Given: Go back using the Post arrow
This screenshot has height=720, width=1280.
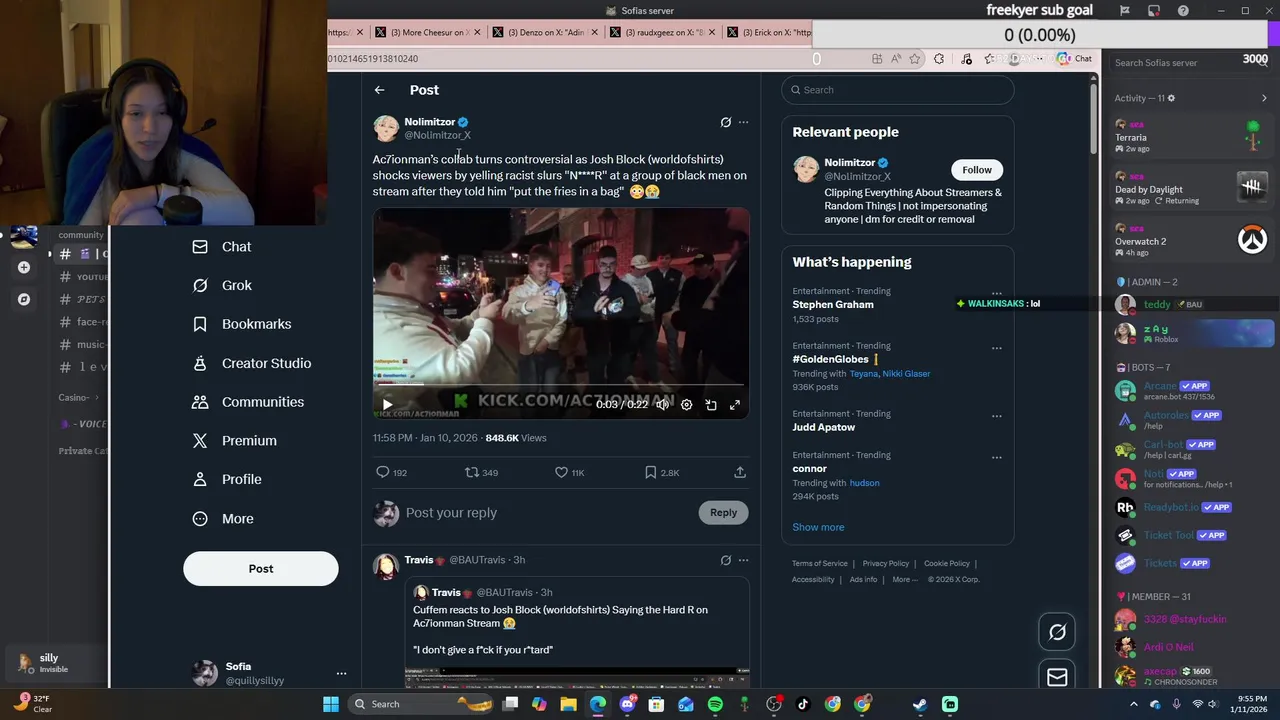Looking at the screenshot, I should 379,90.
